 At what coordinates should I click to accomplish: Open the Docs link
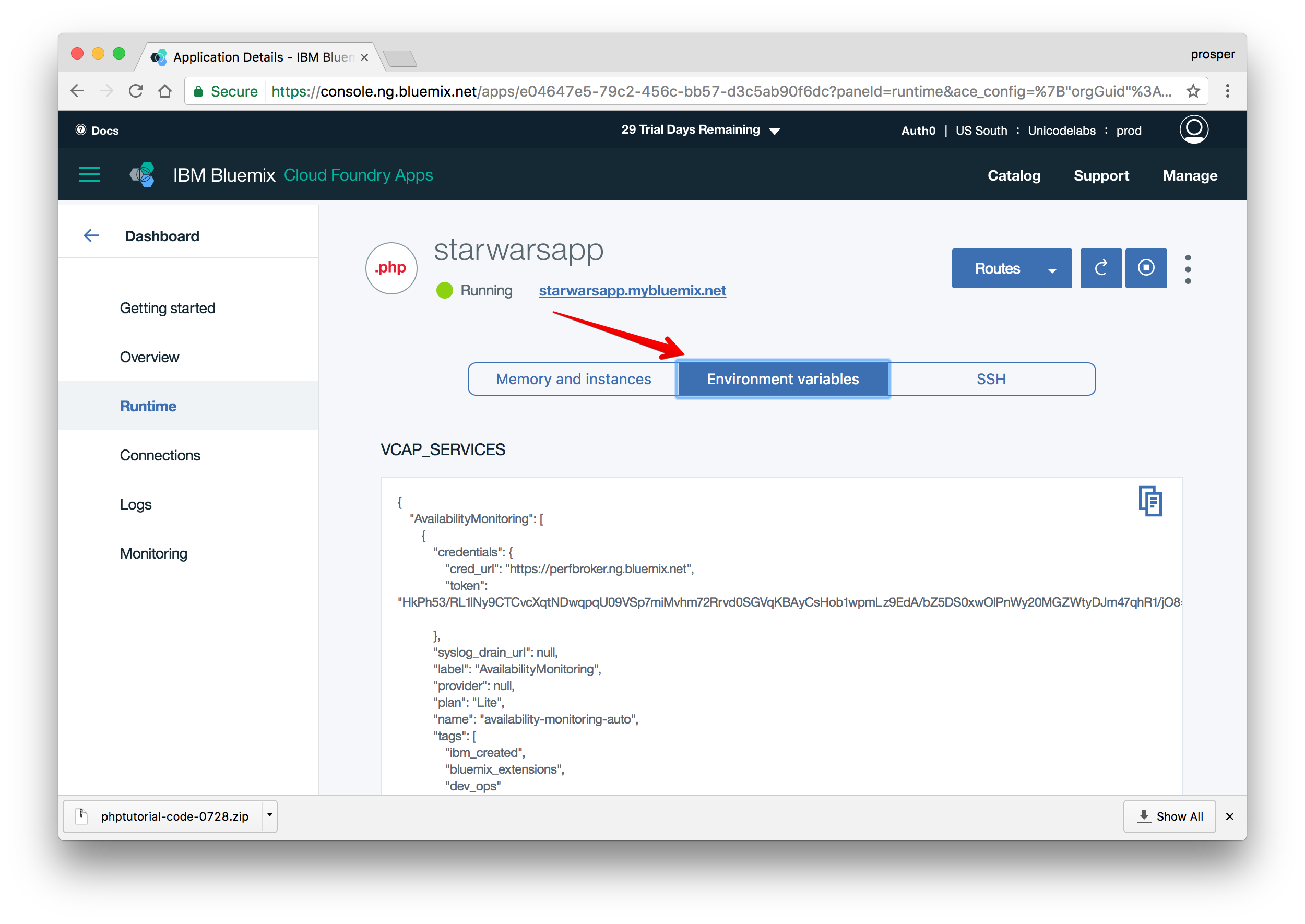pyautogui.click(x=97, y=131)
